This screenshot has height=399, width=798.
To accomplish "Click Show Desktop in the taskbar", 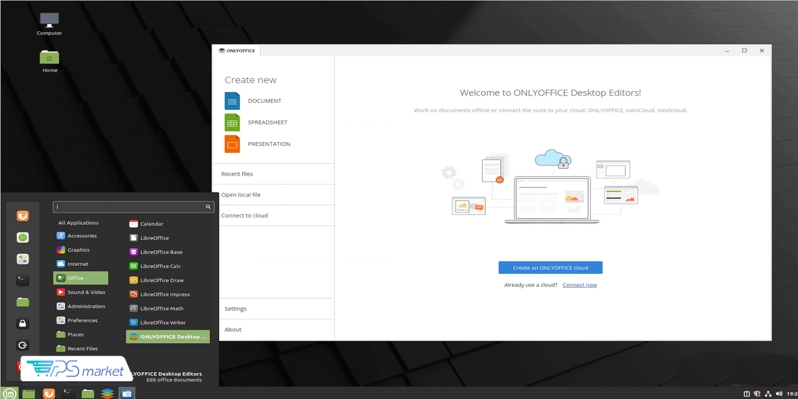I will click(x=28, y=393).
